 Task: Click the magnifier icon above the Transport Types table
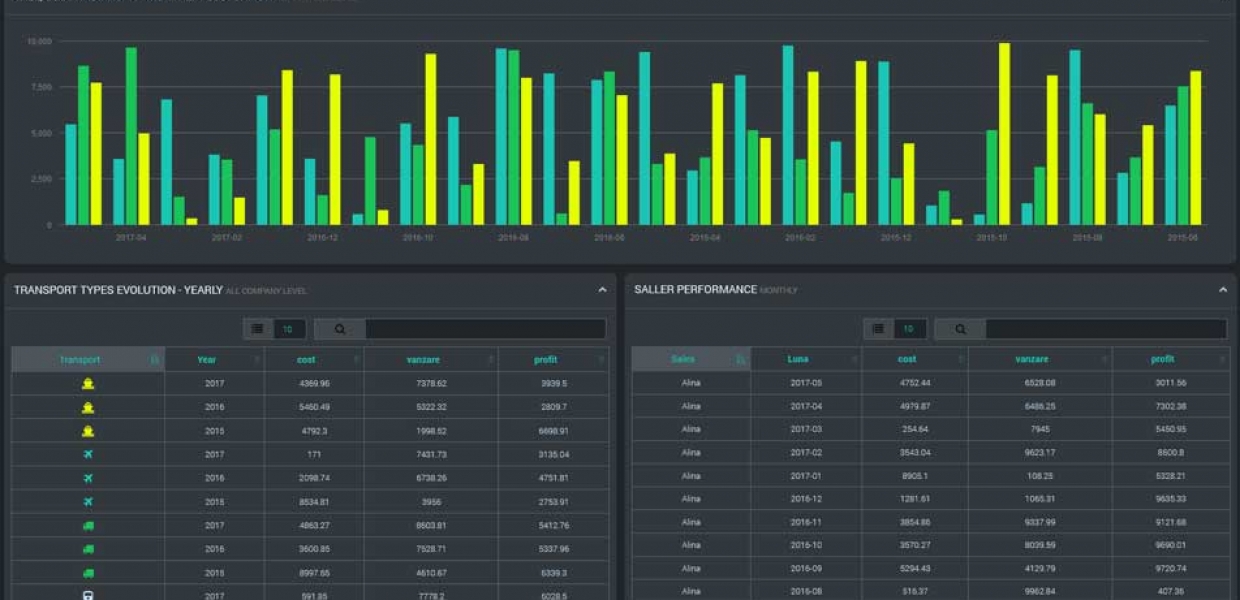(x=340, y=329)
